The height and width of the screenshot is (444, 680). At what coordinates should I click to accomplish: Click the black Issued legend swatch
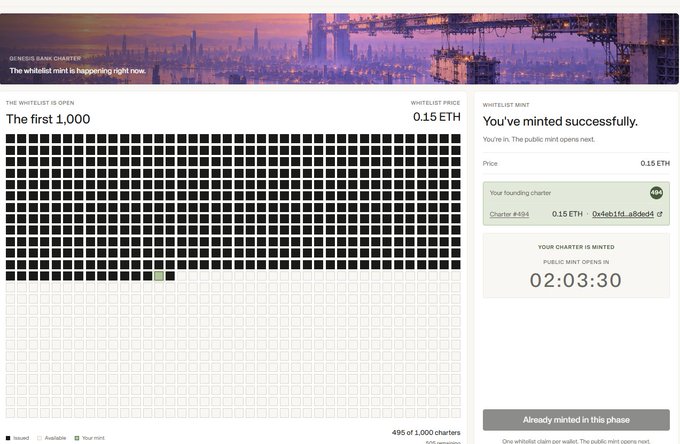click(8, 438)
